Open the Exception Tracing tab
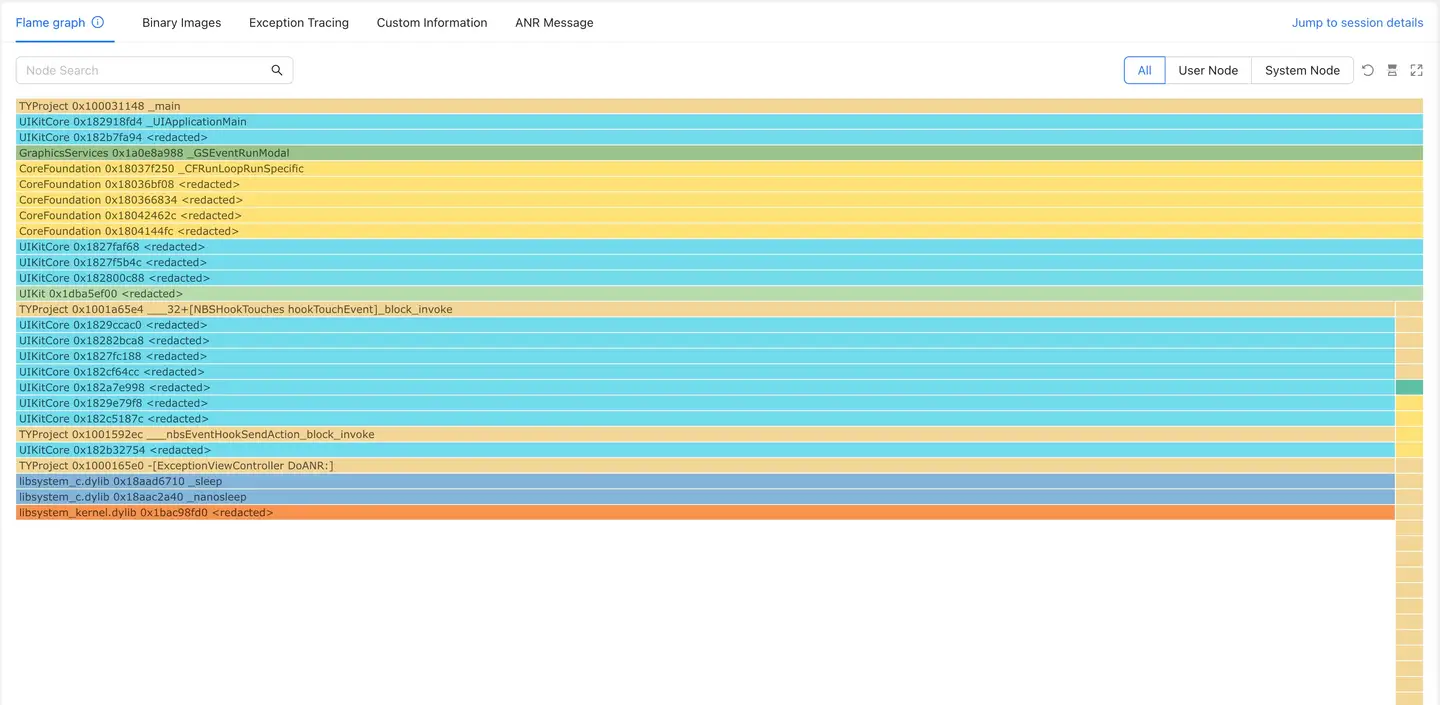1440x705 pixels. pyautogui.click(x=299, y=22)
